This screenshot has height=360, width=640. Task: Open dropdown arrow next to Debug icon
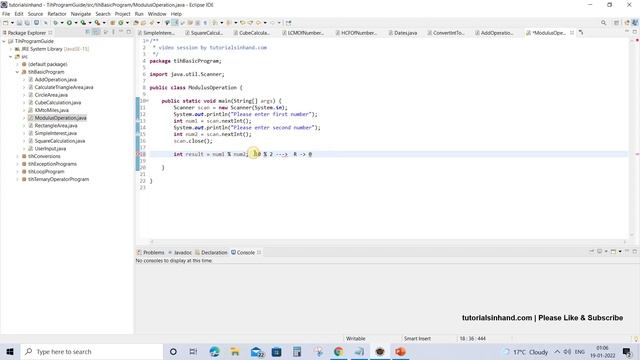tap(62, 22)
